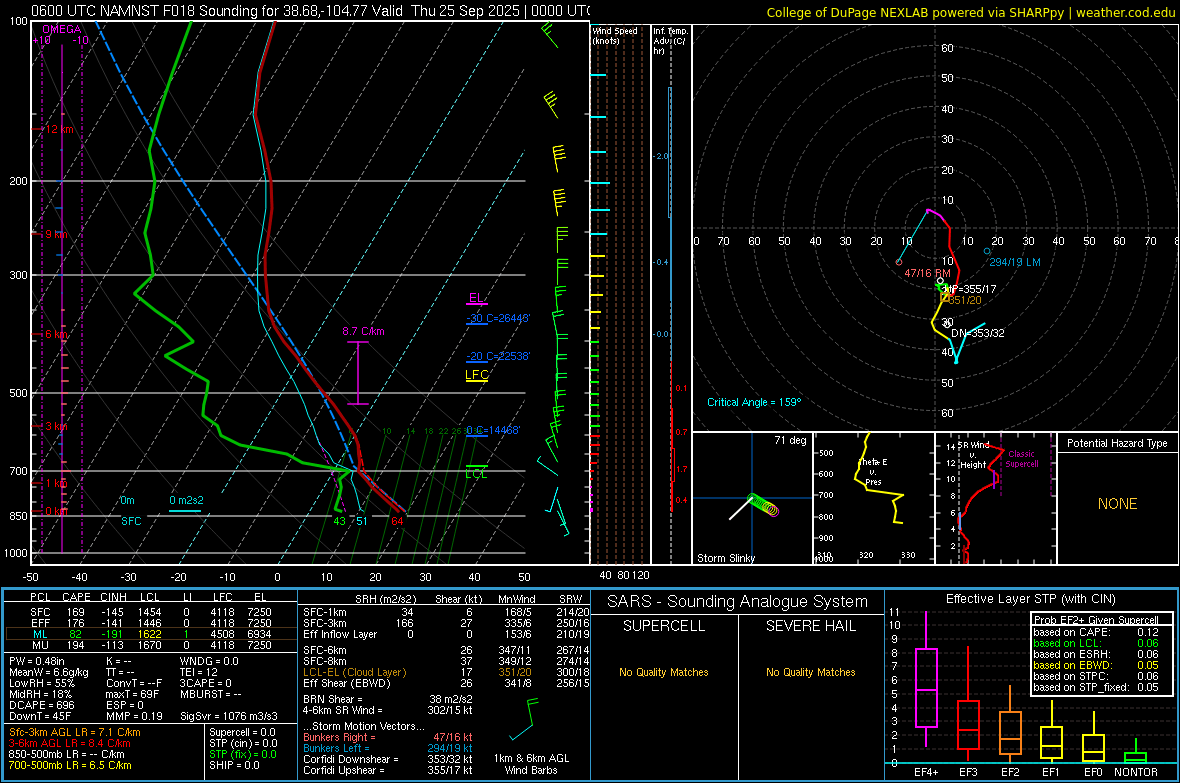
Task: Click the 71 deg slinky tilt value
Action: pos(790,440)
